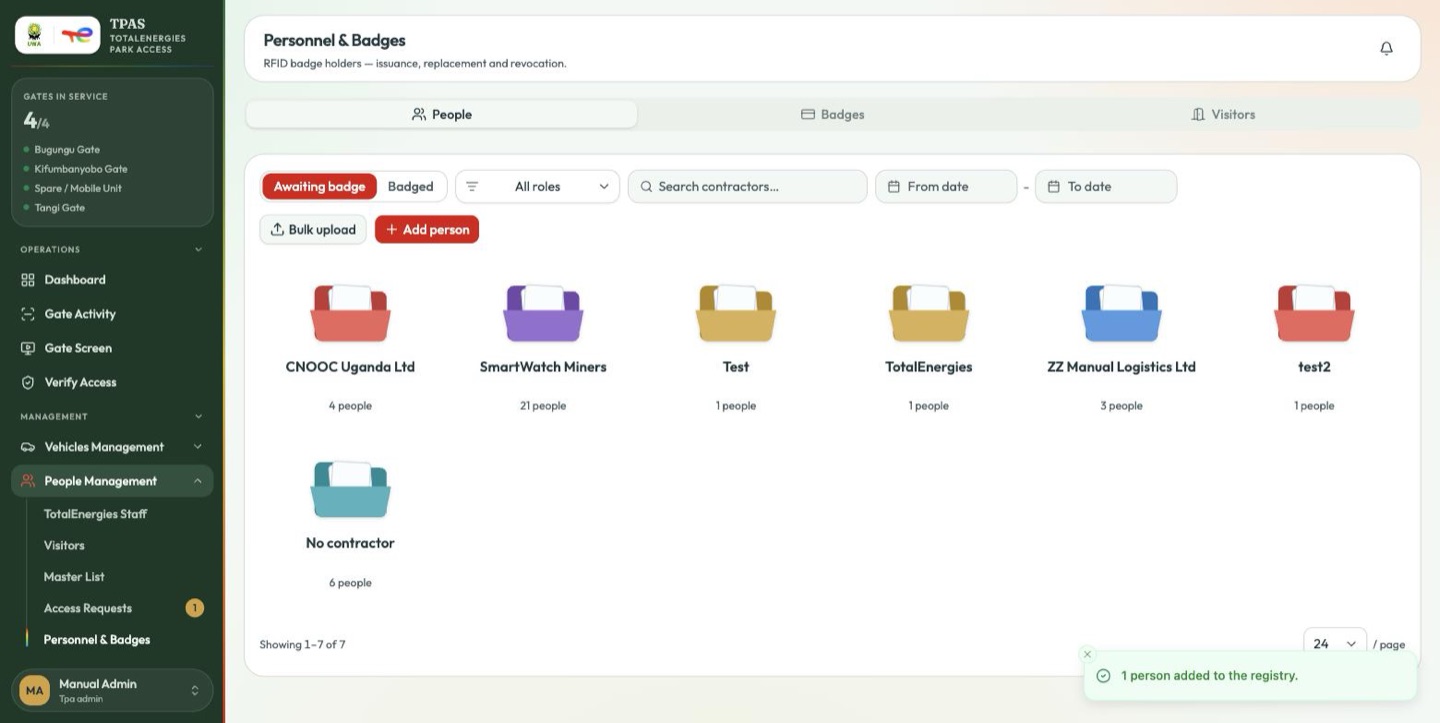Click the success checkmark icon in toast

(x=1104, y=676)
